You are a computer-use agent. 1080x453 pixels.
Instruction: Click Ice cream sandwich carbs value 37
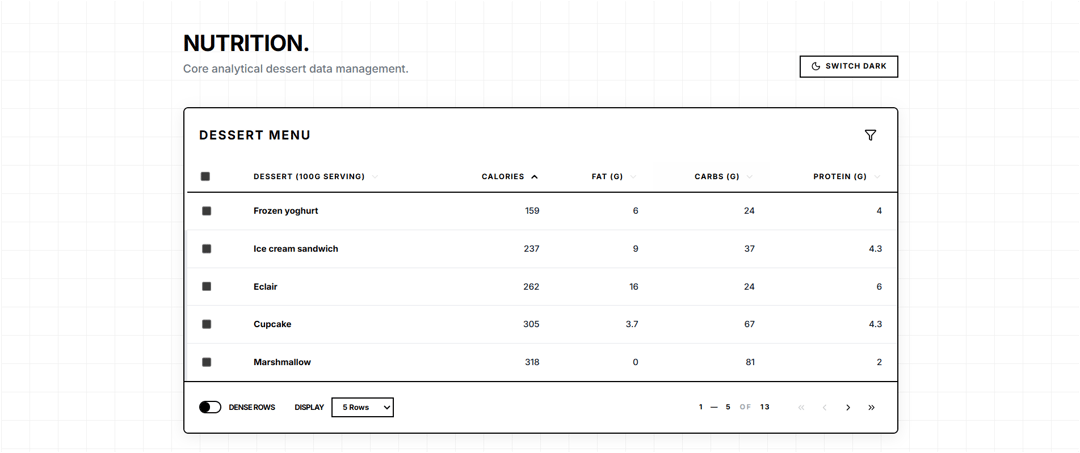tap(749, 249)
